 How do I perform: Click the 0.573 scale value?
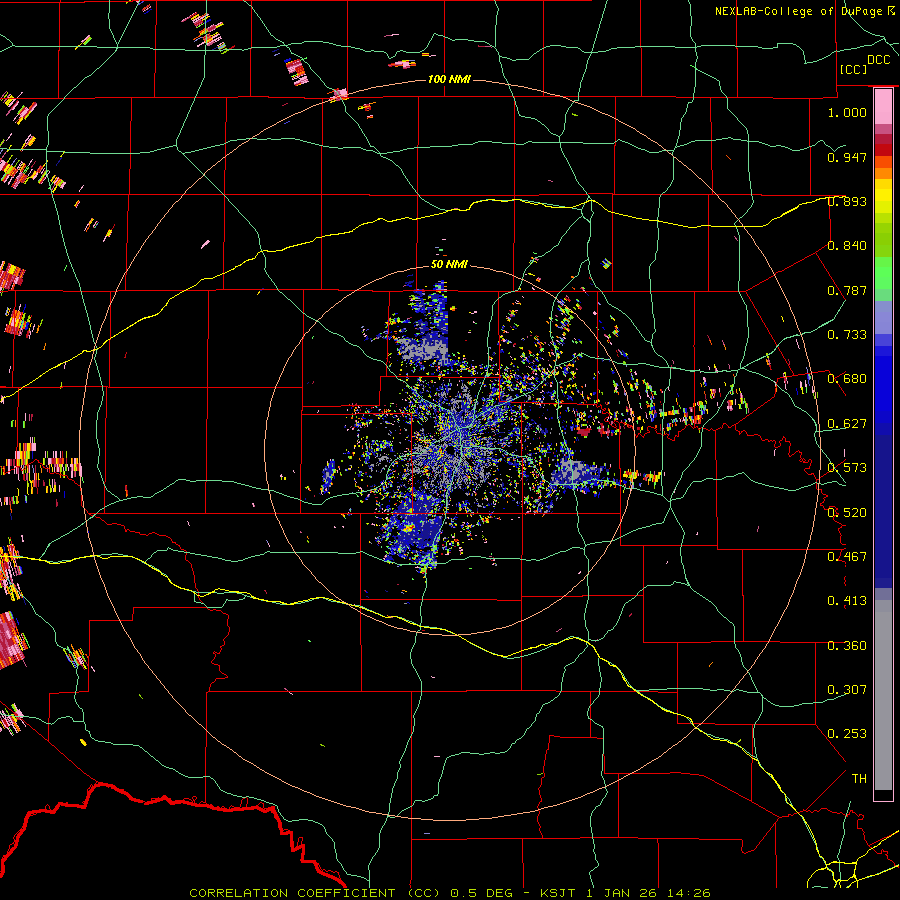point(847,468)
